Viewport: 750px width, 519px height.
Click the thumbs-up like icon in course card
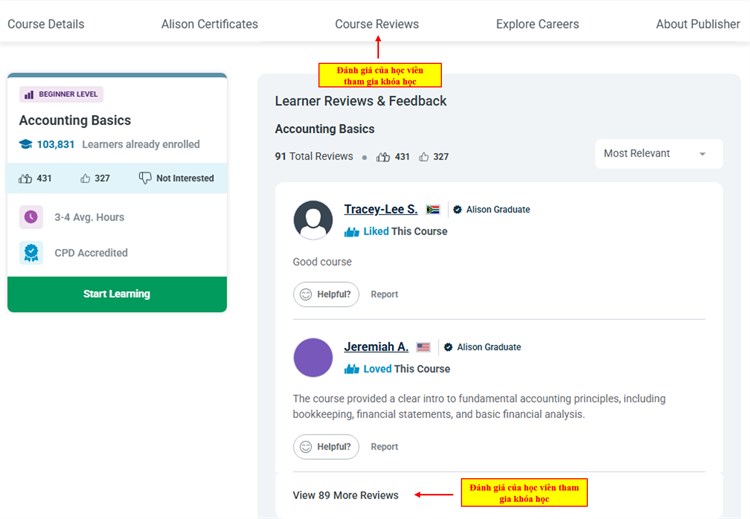(x=85, y=178)
